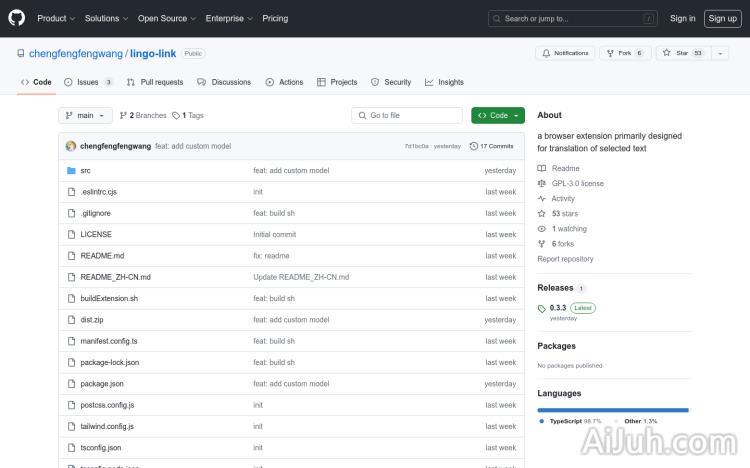Open the Pull requests tab
The width and height of the screenshot is (750, 468).
155,82
